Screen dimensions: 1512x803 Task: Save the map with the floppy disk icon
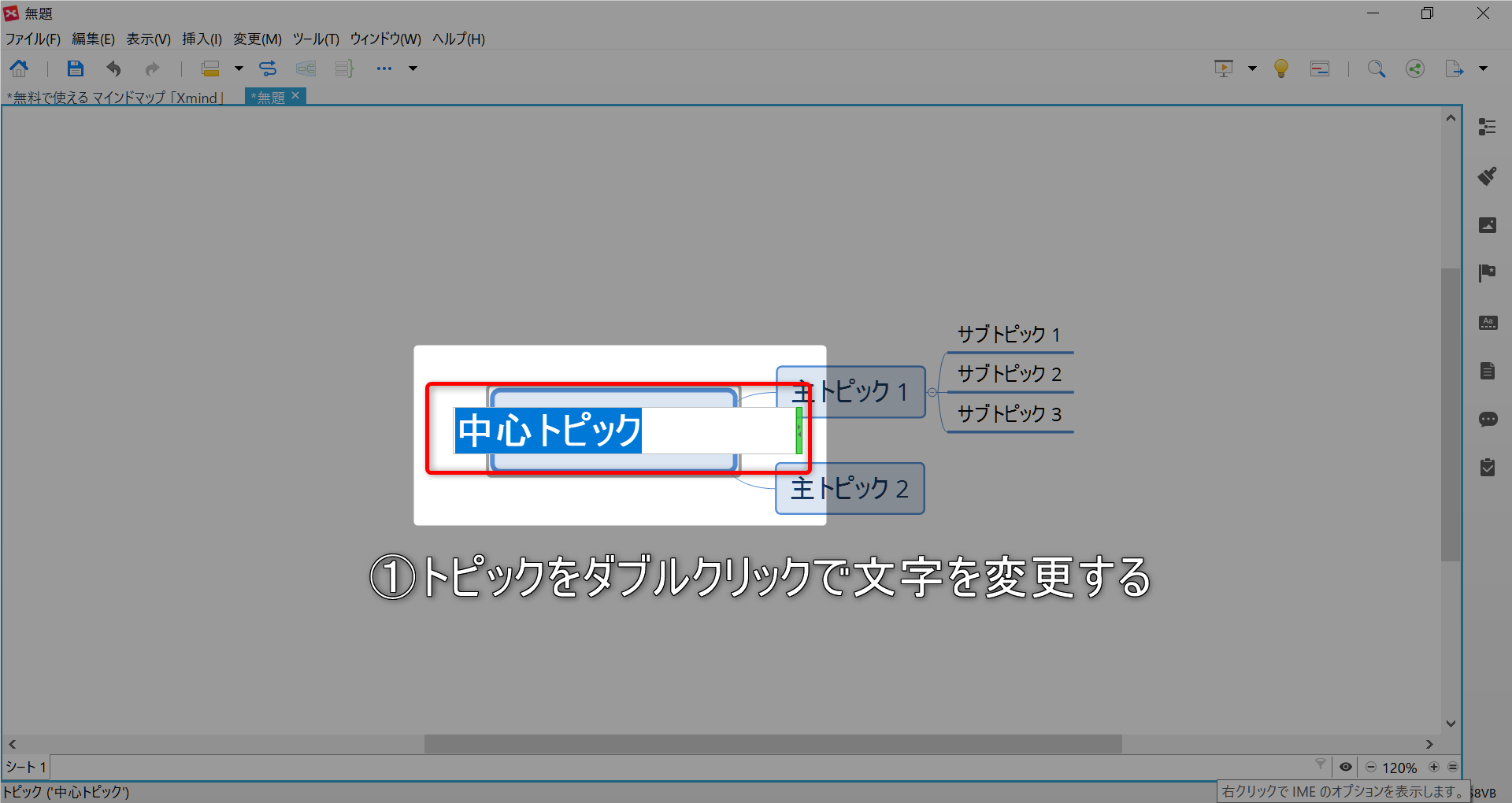click(75, 68)
